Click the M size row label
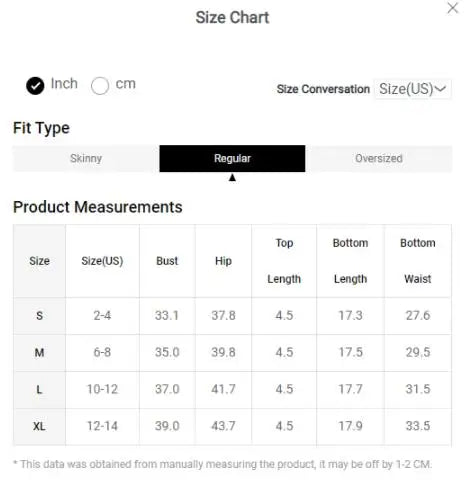The height and width of the screenshot is (485, 472). [39, 352]
